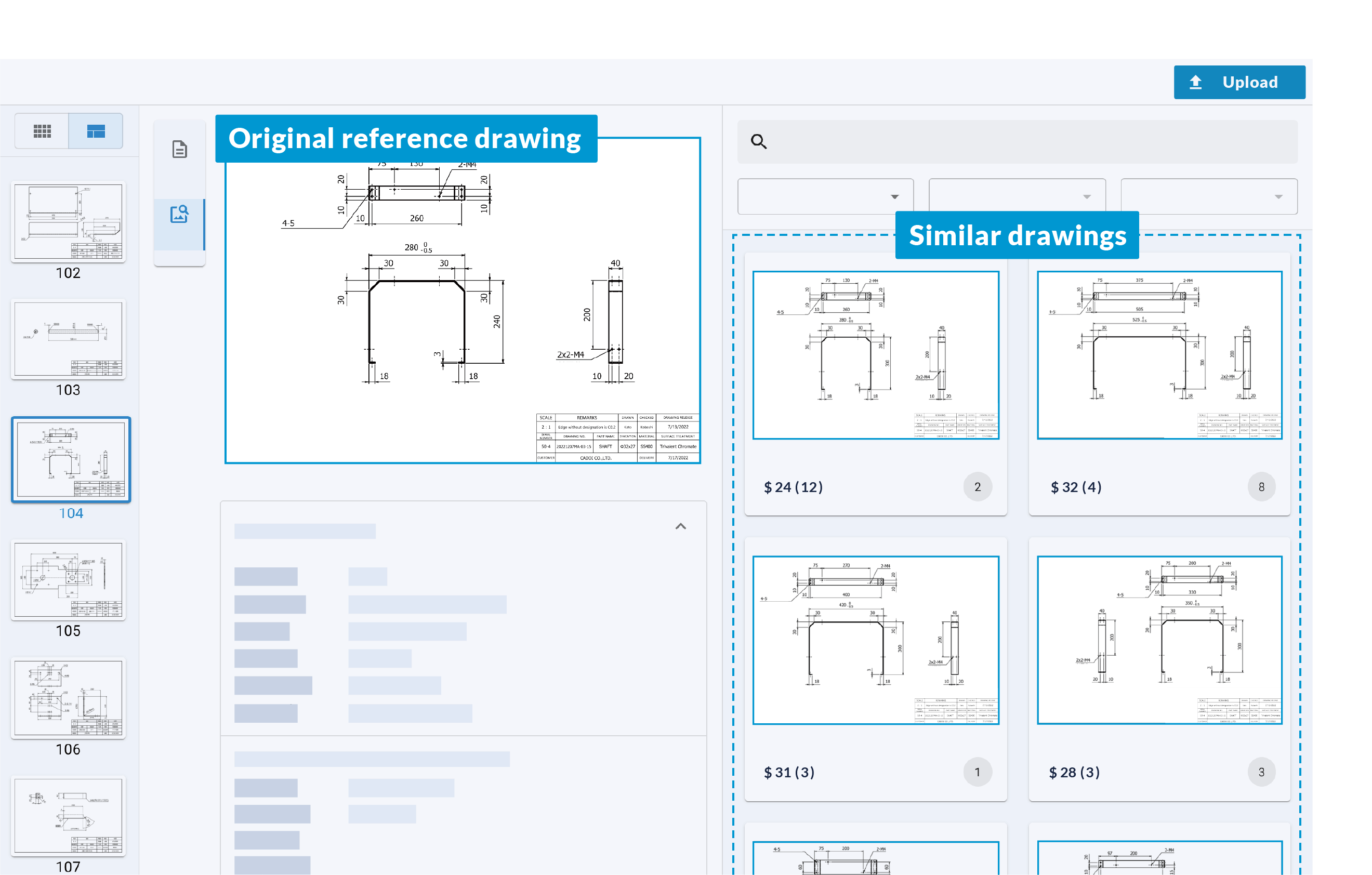Focus the similar drawings search field
1372x875 pixels.
point(1017,141)
